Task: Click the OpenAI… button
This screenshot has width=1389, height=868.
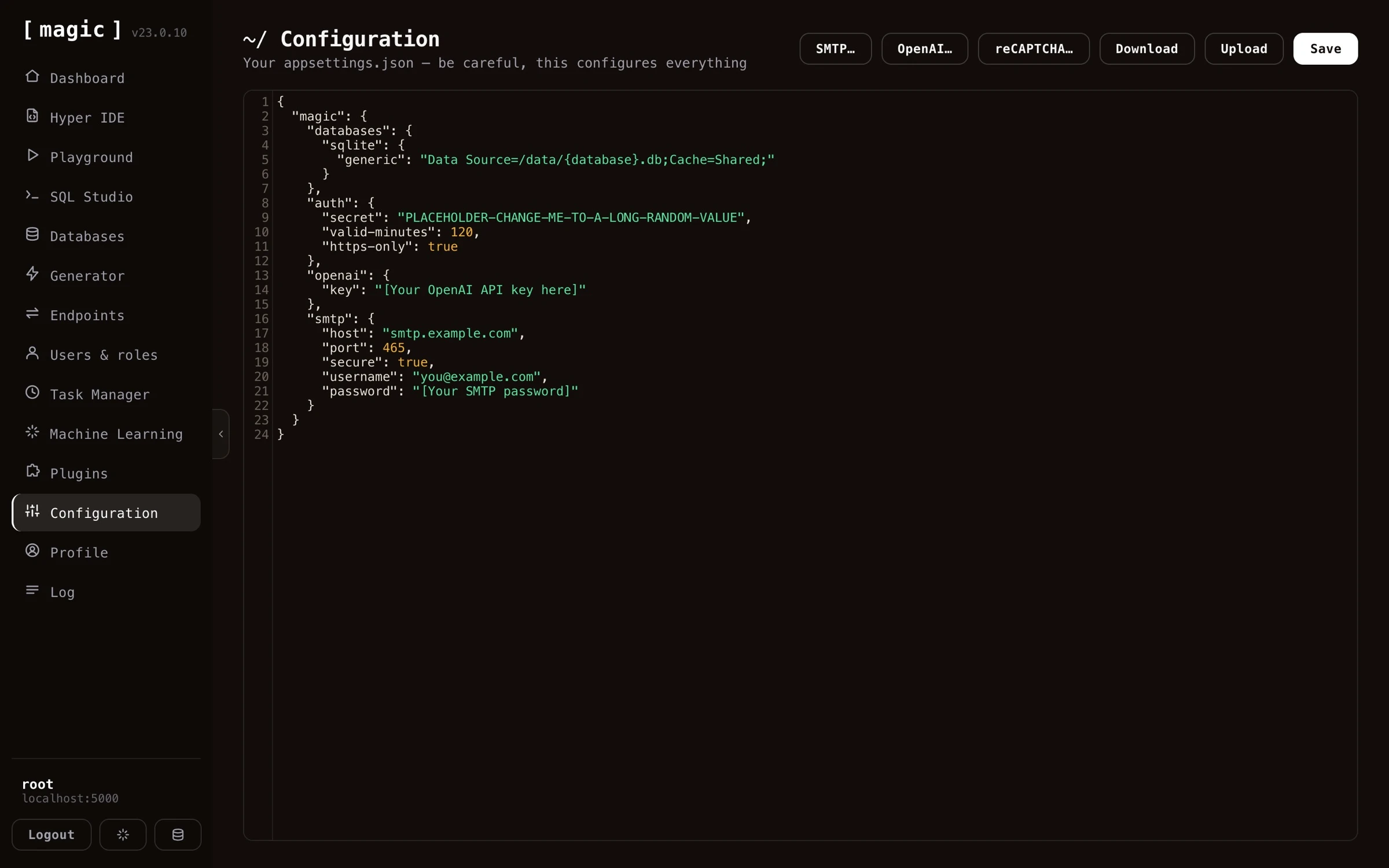Action: [924, 49]
